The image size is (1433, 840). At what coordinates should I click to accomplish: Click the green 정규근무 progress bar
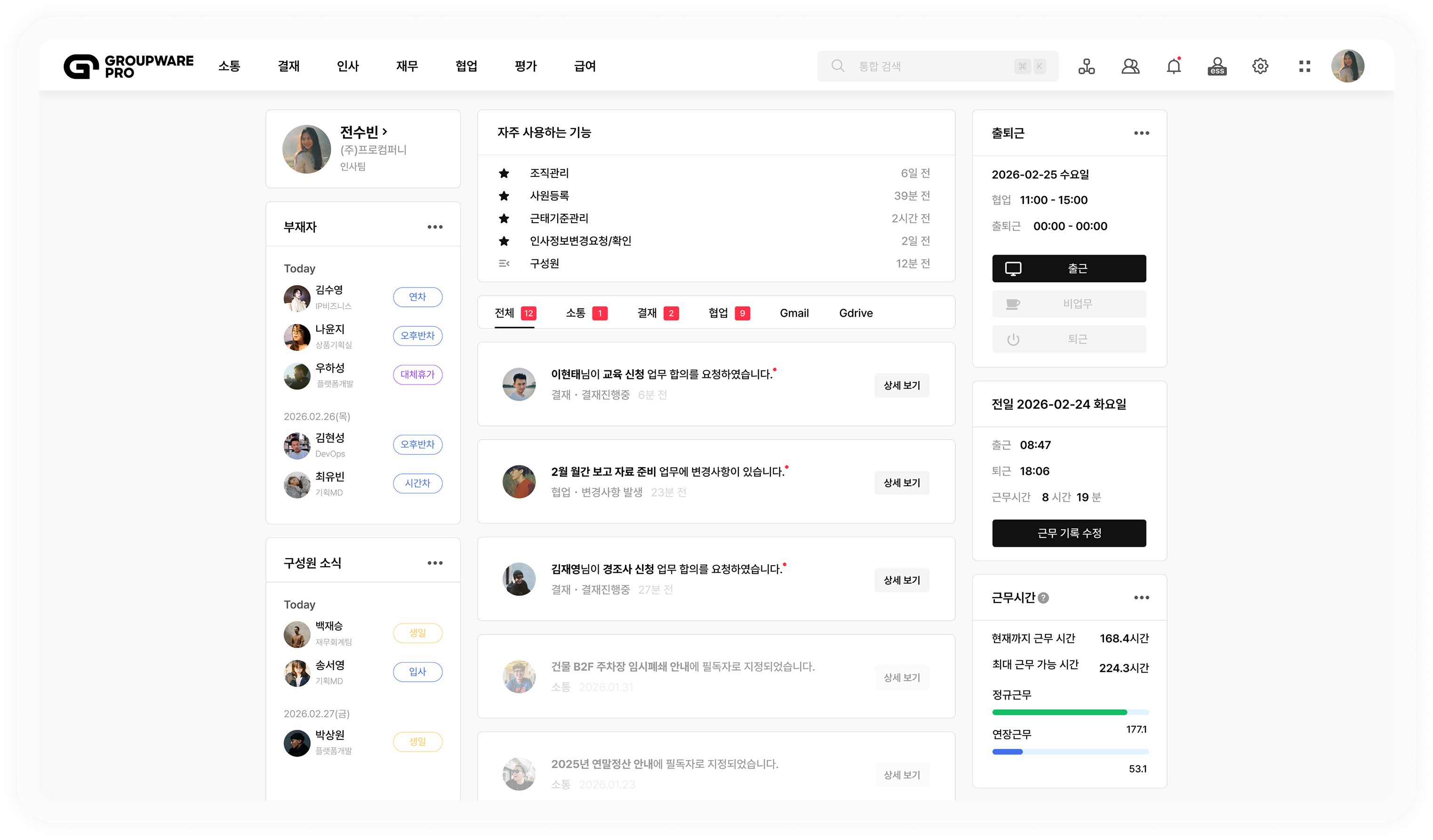point(1059,712)
